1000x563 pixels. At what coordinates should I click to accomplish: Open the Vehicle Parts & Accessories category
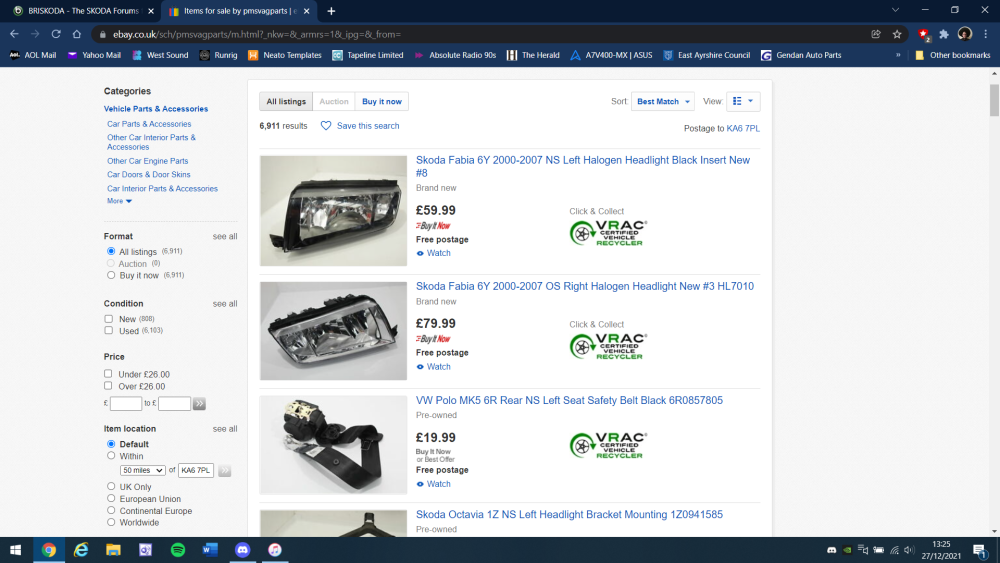coord(156,109)
